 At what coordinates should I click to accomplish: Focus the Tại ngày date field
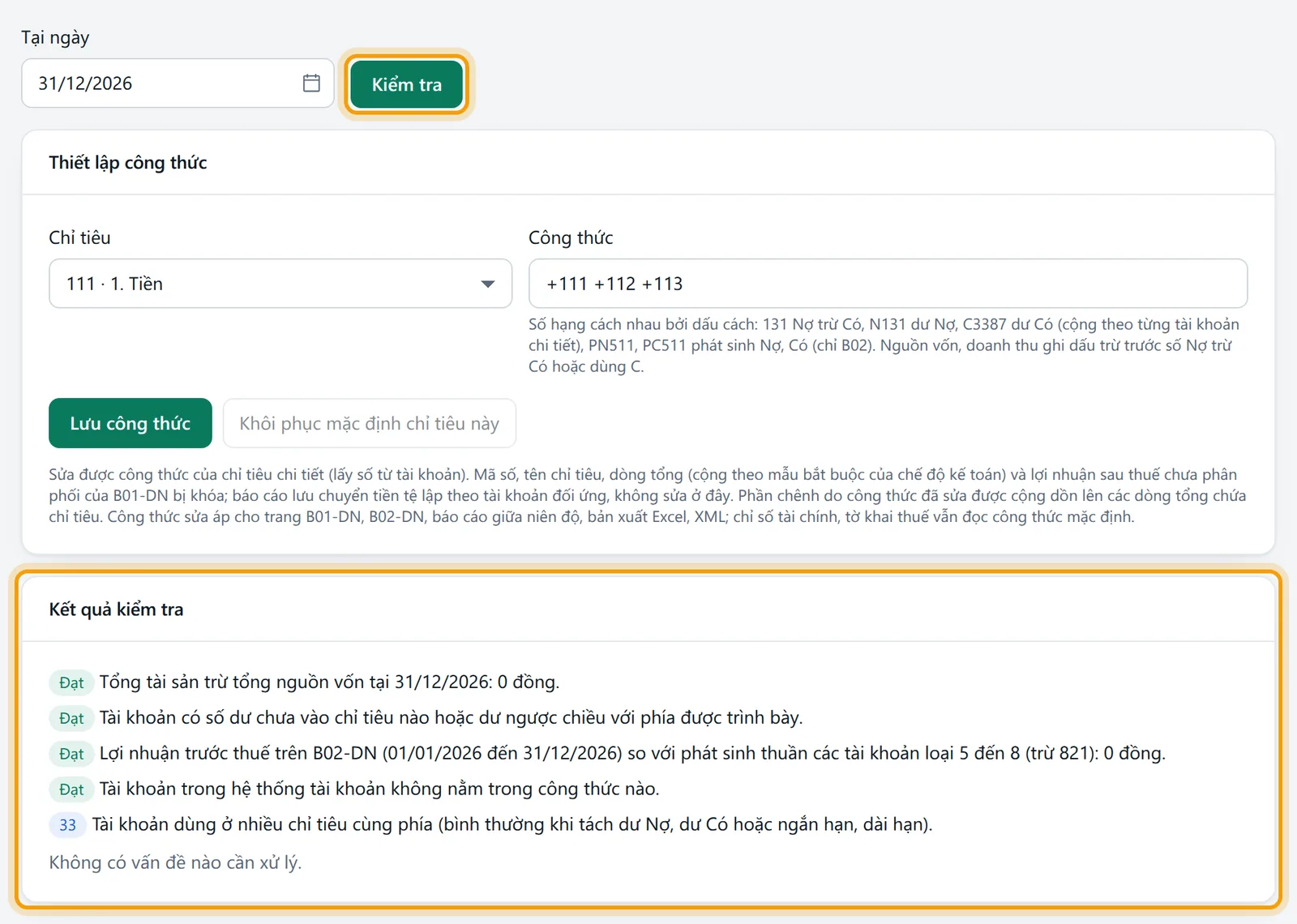178,83
